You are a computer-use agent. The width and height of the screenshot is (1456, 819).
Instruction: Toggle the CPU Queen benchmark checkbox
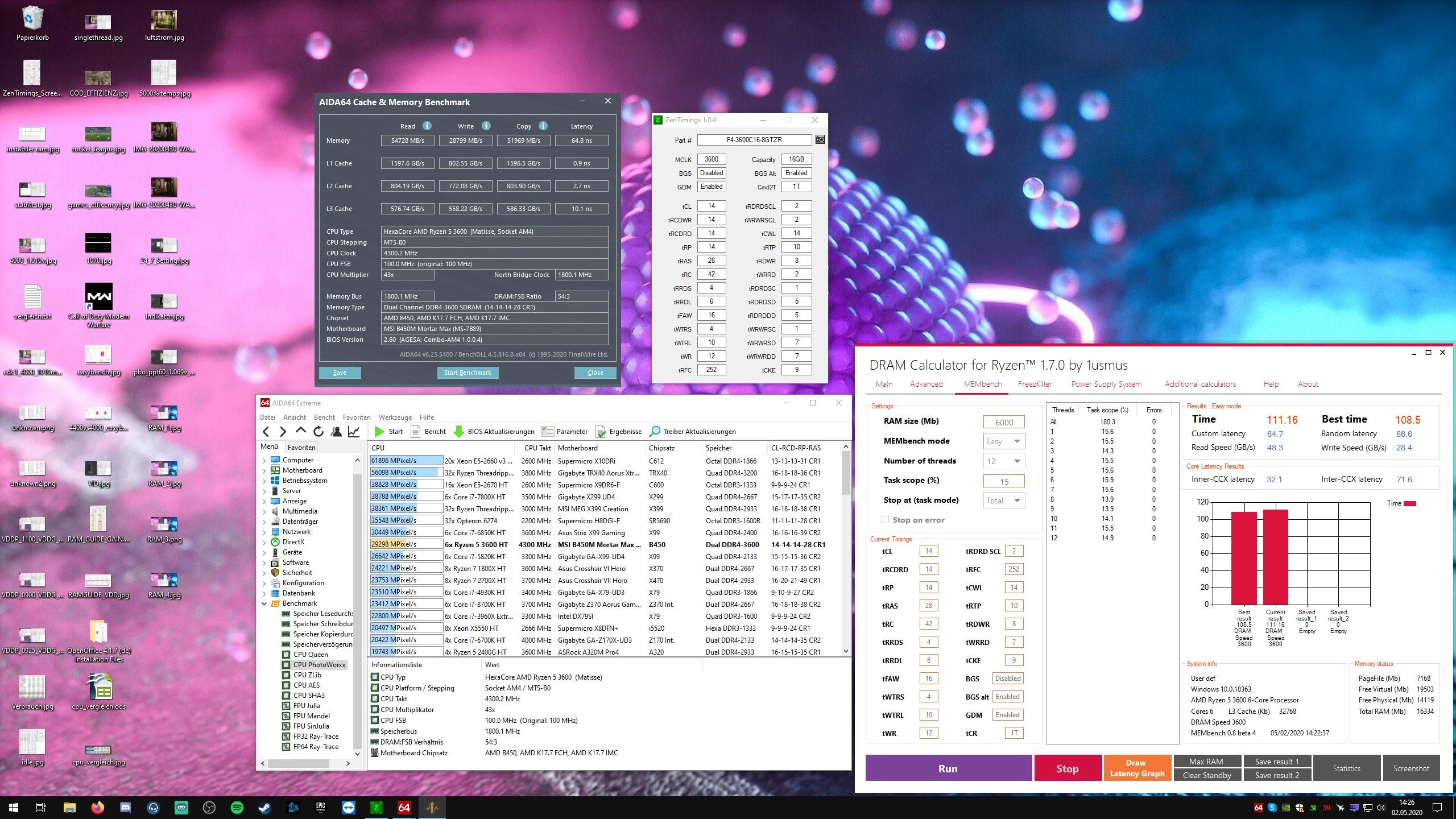click(x=287, y=655)
